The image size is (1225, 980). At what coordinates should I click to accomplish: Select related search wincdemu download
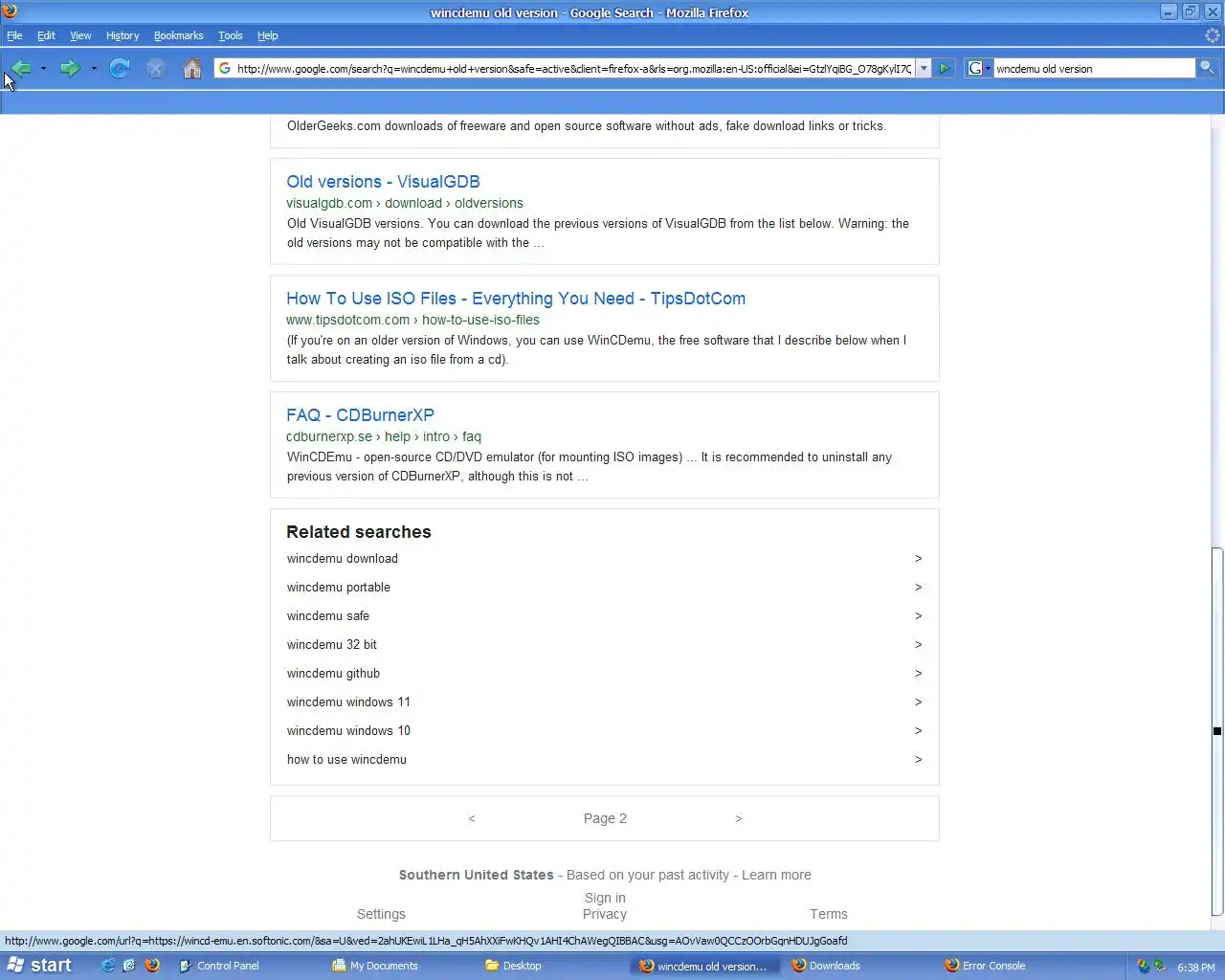[x=342, y=559]
